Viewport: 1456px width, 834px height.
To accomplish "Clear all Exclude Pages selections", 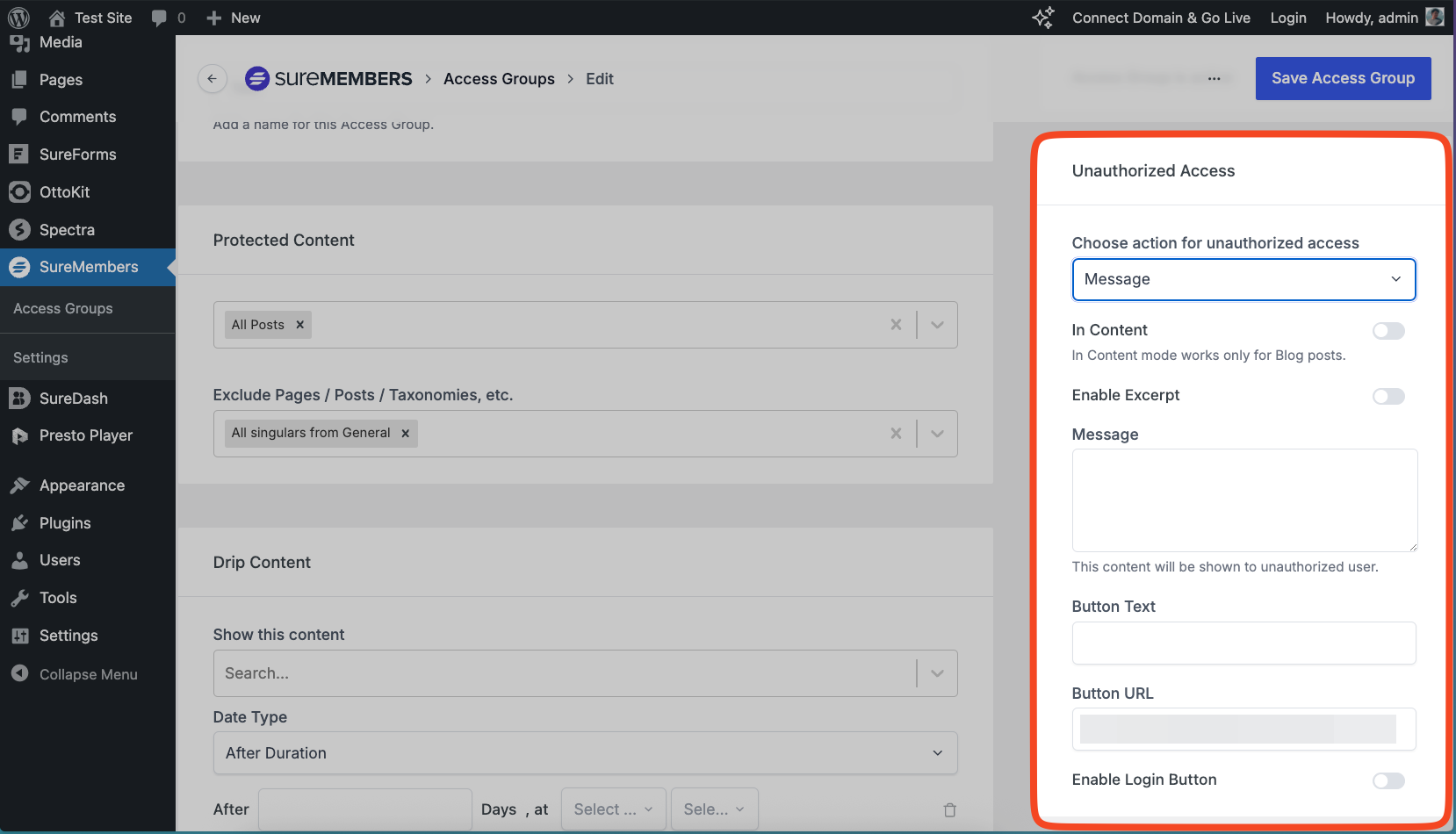I will point(896,433).
